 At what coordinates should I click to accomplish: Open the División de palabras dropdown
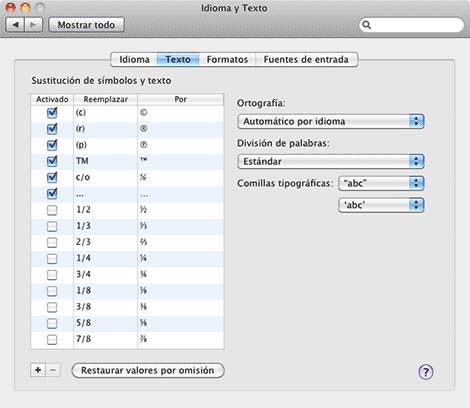coord(331,161)
